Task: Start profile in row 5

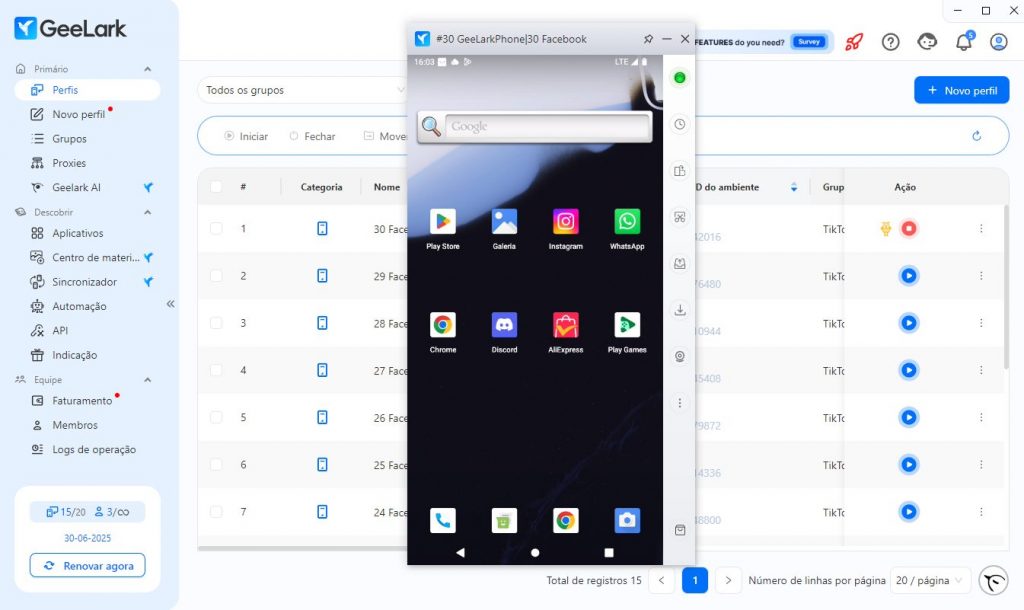Action: (x=908, y=417)
